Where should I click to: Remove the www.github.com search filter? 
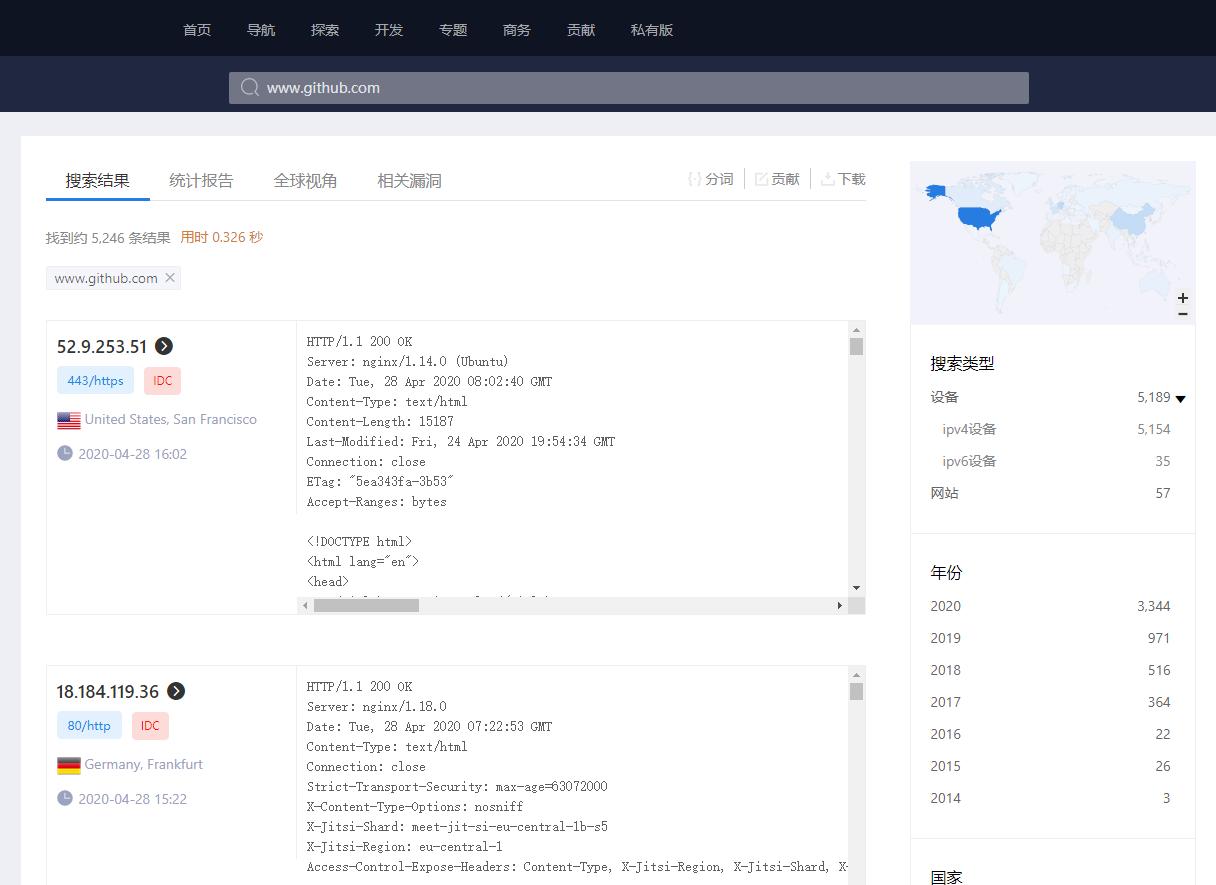click(x=169, y=279)
